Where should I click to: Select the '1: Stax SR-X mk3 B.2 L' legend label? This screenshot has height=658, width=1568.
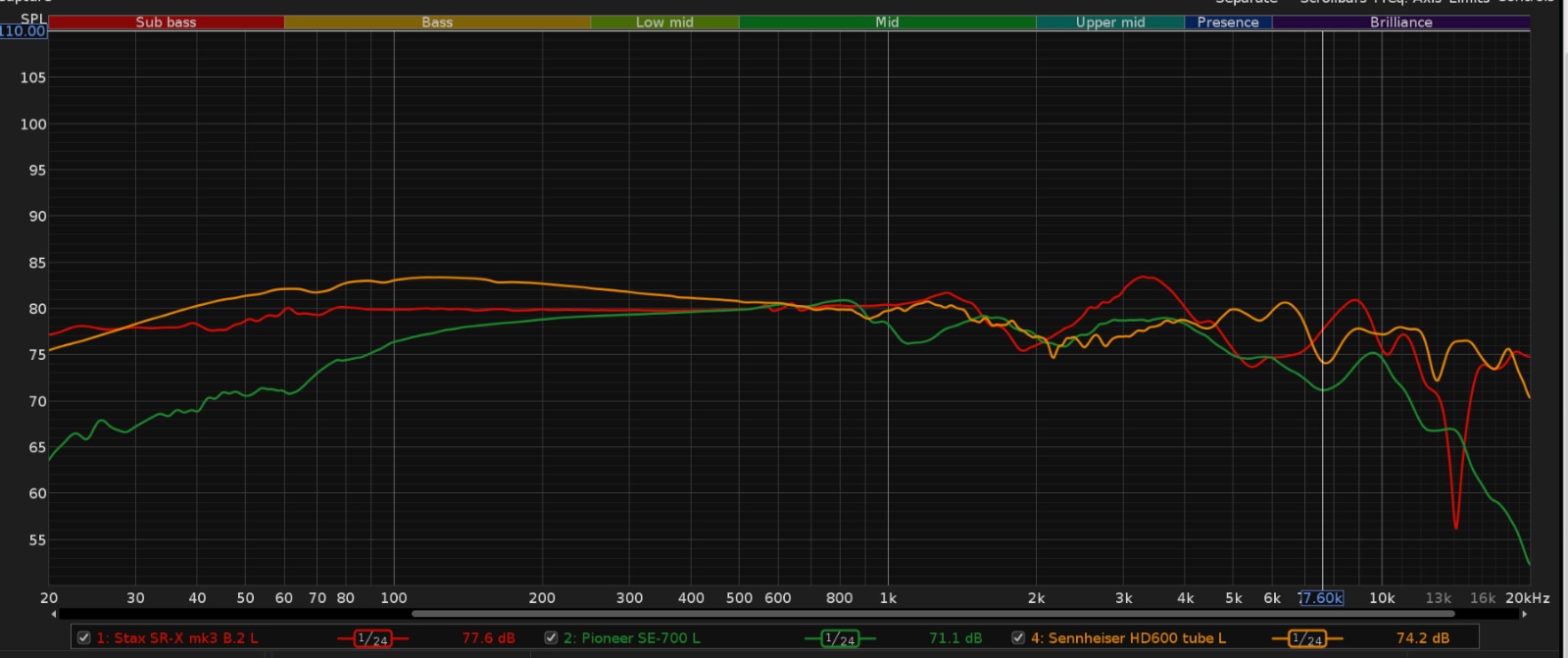click(x=177, y=638)
